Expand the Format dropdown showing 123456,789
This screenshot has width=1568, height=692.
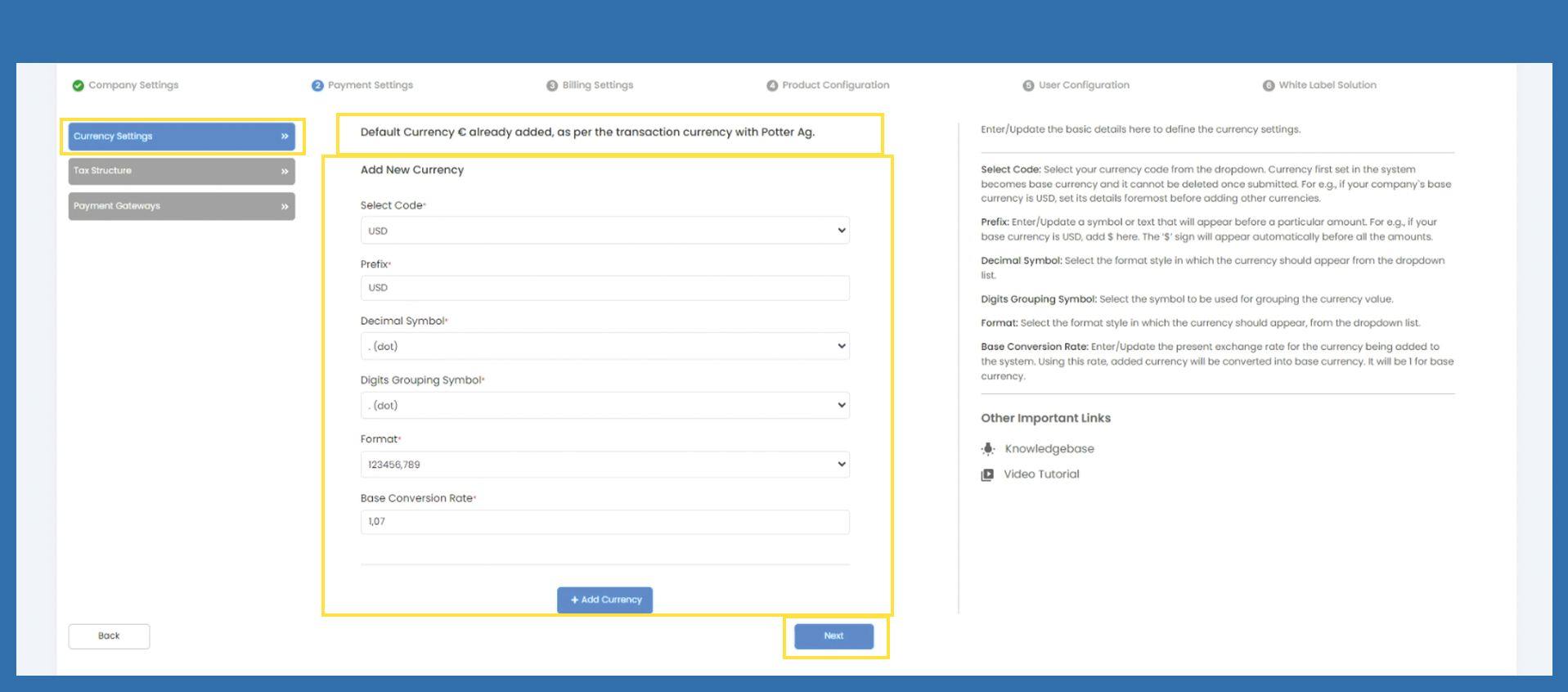tap(604, 465)
